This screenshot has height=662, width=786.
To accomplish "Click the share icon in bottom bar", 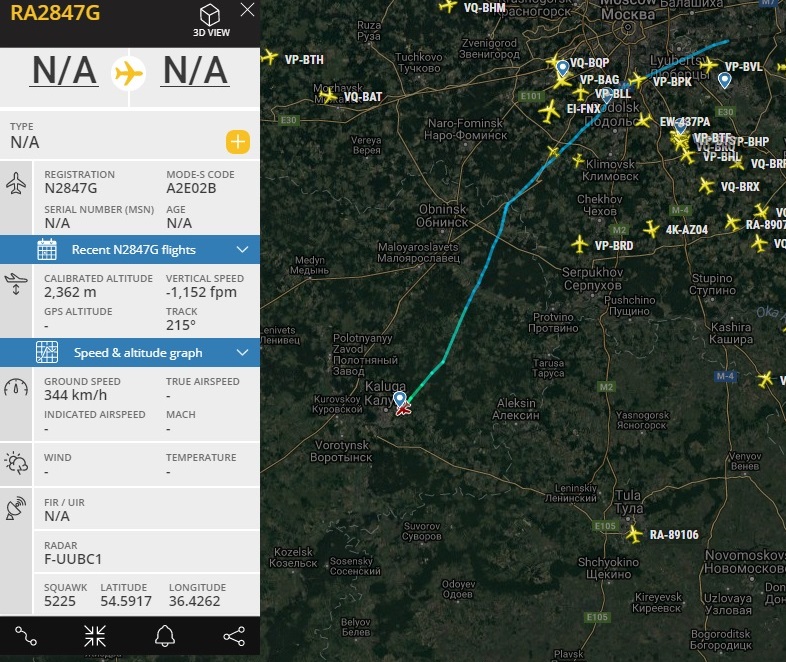I will click(x=233, y=635).
